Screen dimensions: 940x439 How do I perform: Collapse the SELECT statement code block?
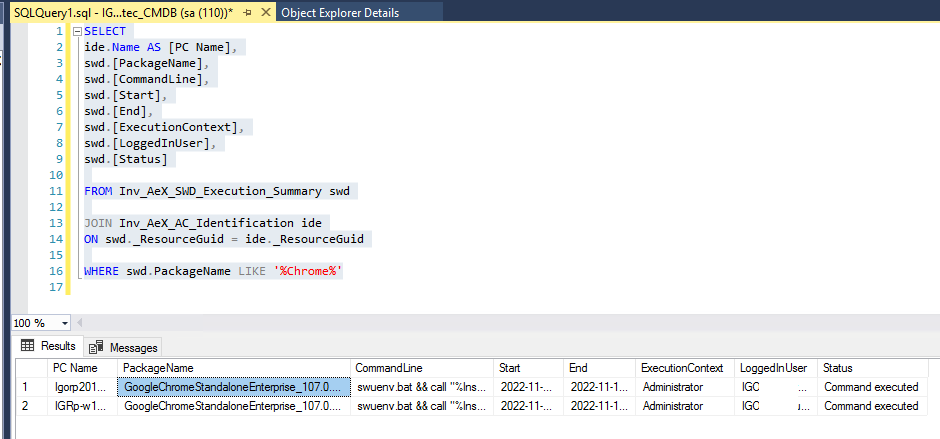(78, 31)
